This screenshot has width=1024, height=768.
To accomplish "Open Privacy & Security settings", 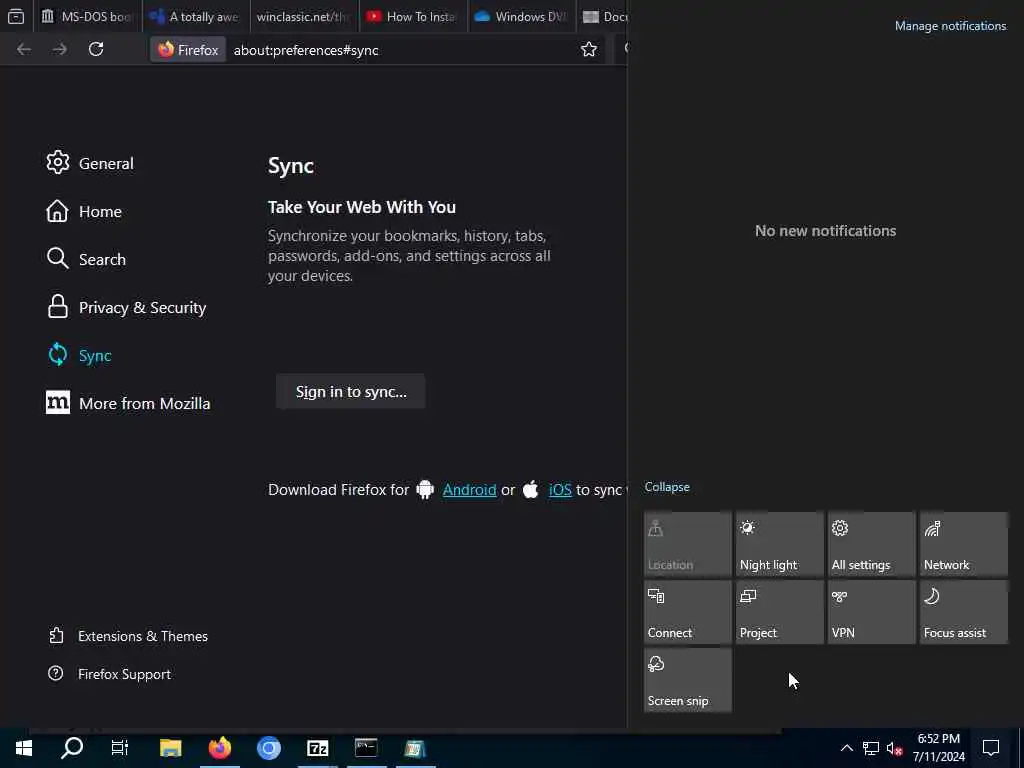I will click(127, 307).
